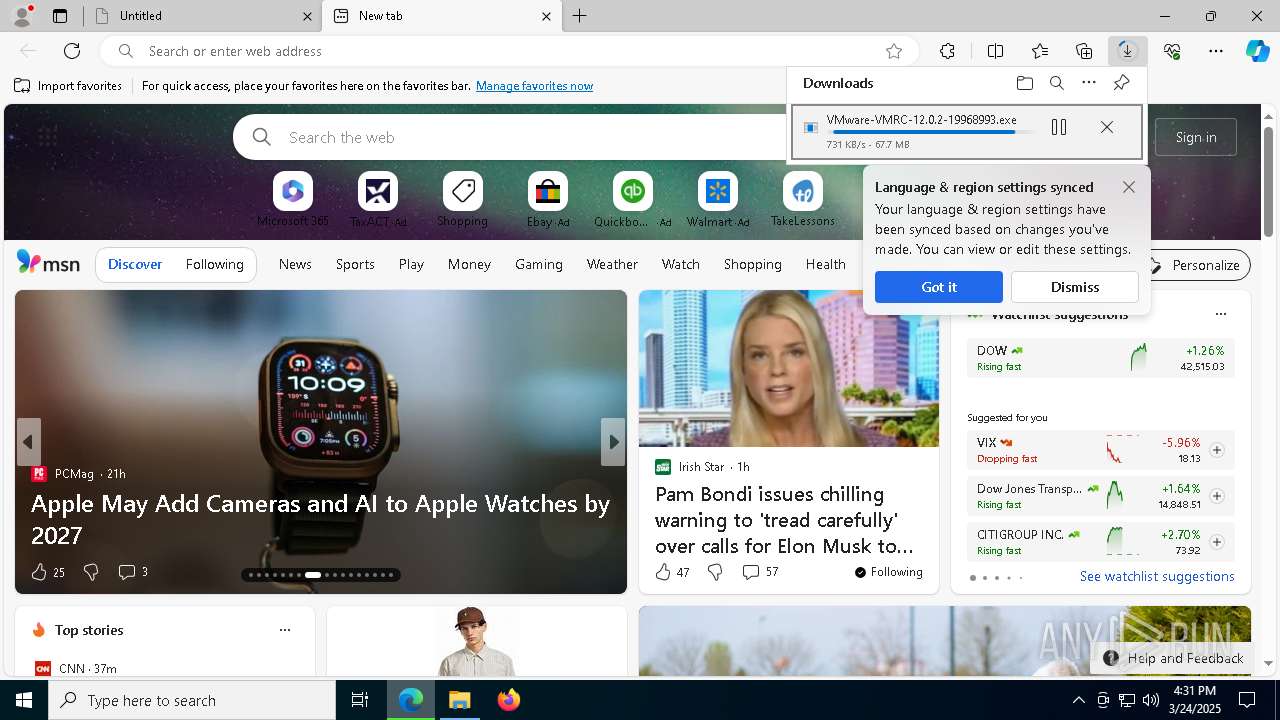Open Browser essentials heart icon
This screenshot has width=1280, height=720.
[x=1172, y=51]
